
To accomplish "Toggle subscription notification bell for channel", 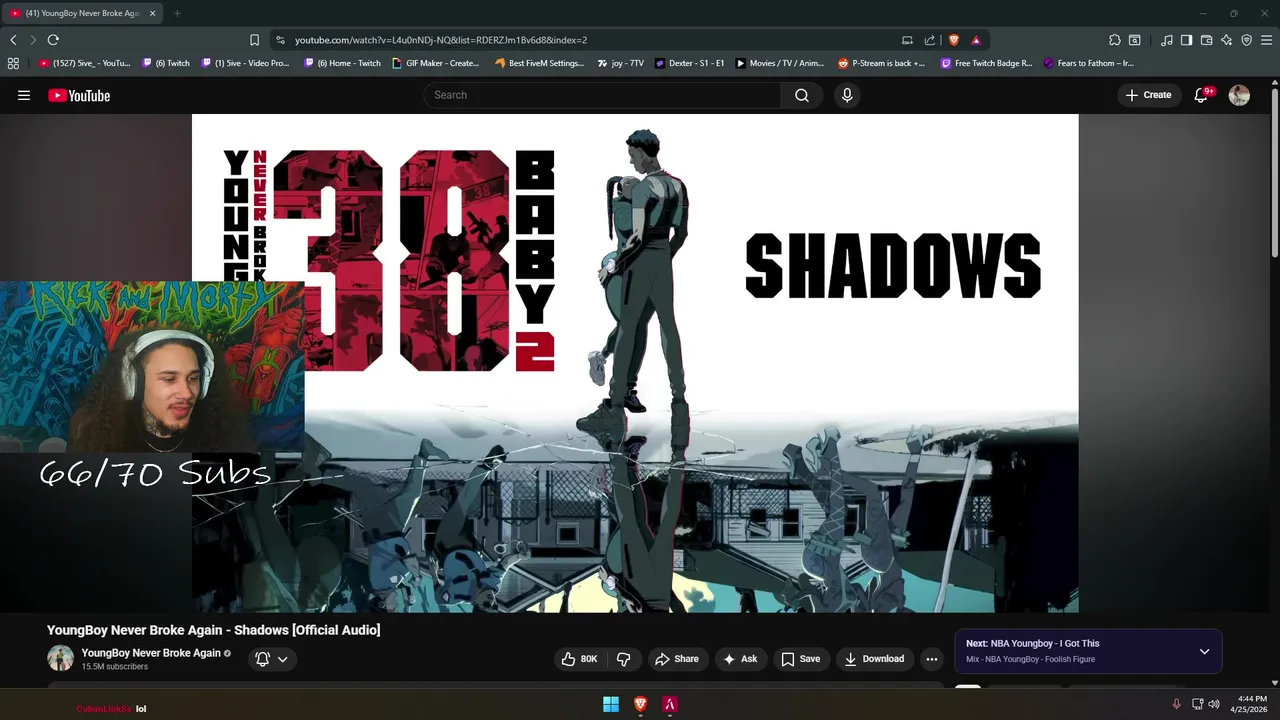I will pos(271,659).
